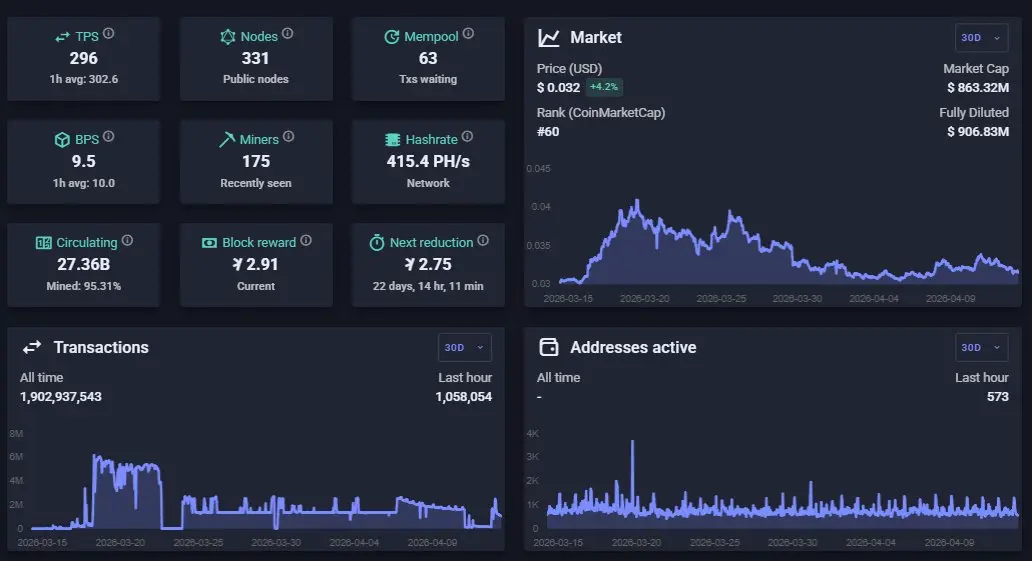Open the Mempool info tooltip icon
1032x561 pixels.
(x=468, y=33)
